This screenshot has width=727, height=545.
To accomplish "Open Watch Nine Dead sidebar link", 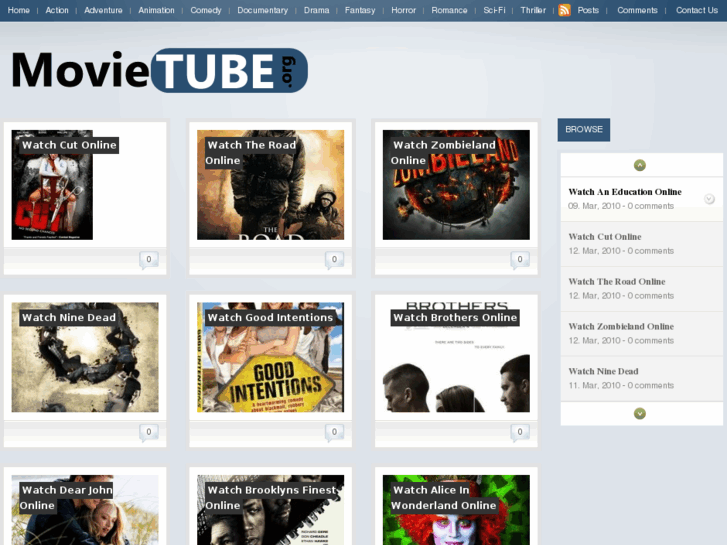I will pyautogui.click(x=603, y=371).
